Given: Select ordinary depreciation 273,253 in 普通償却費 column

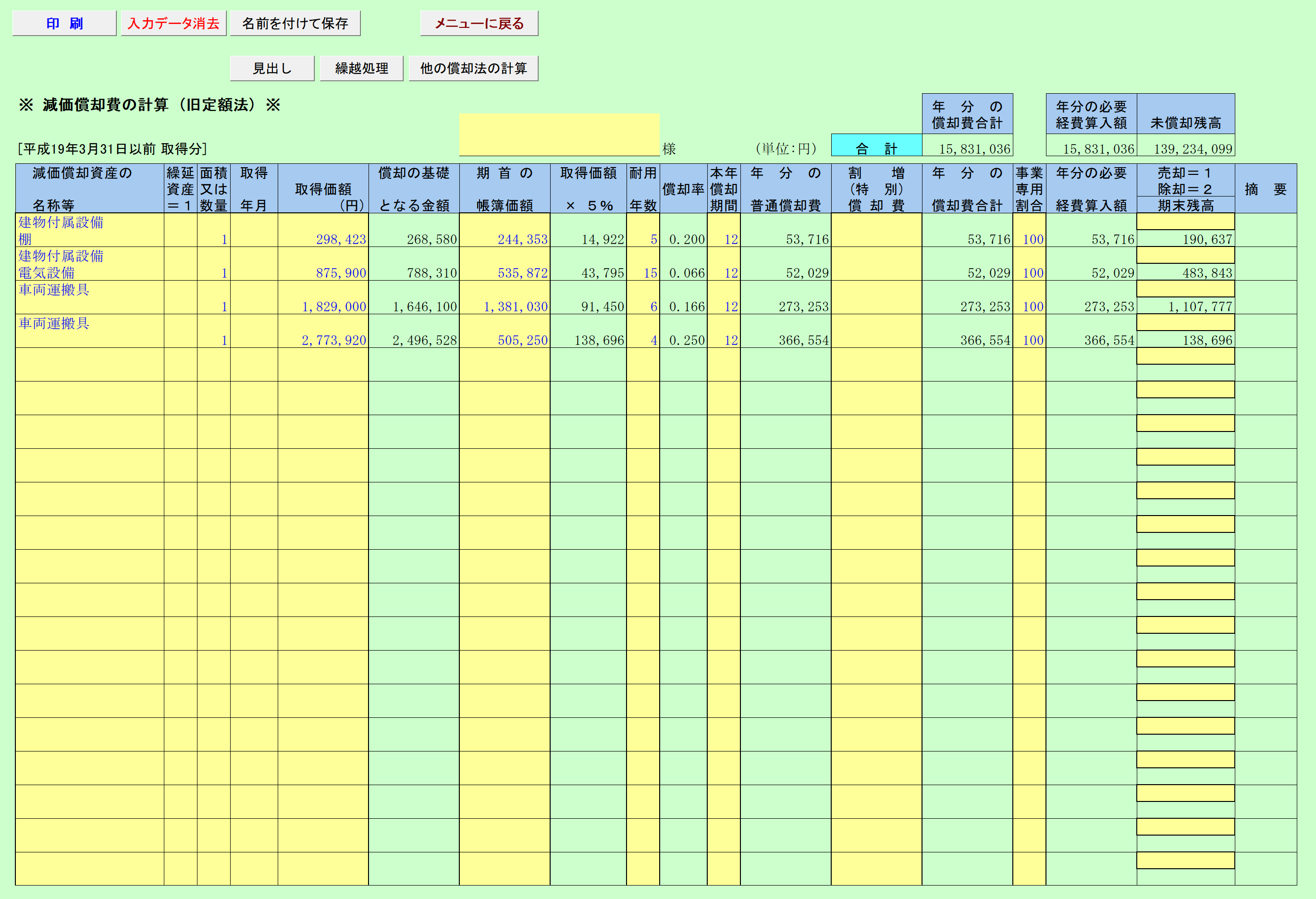Looking at the screenshot, I should pos(786,297).
